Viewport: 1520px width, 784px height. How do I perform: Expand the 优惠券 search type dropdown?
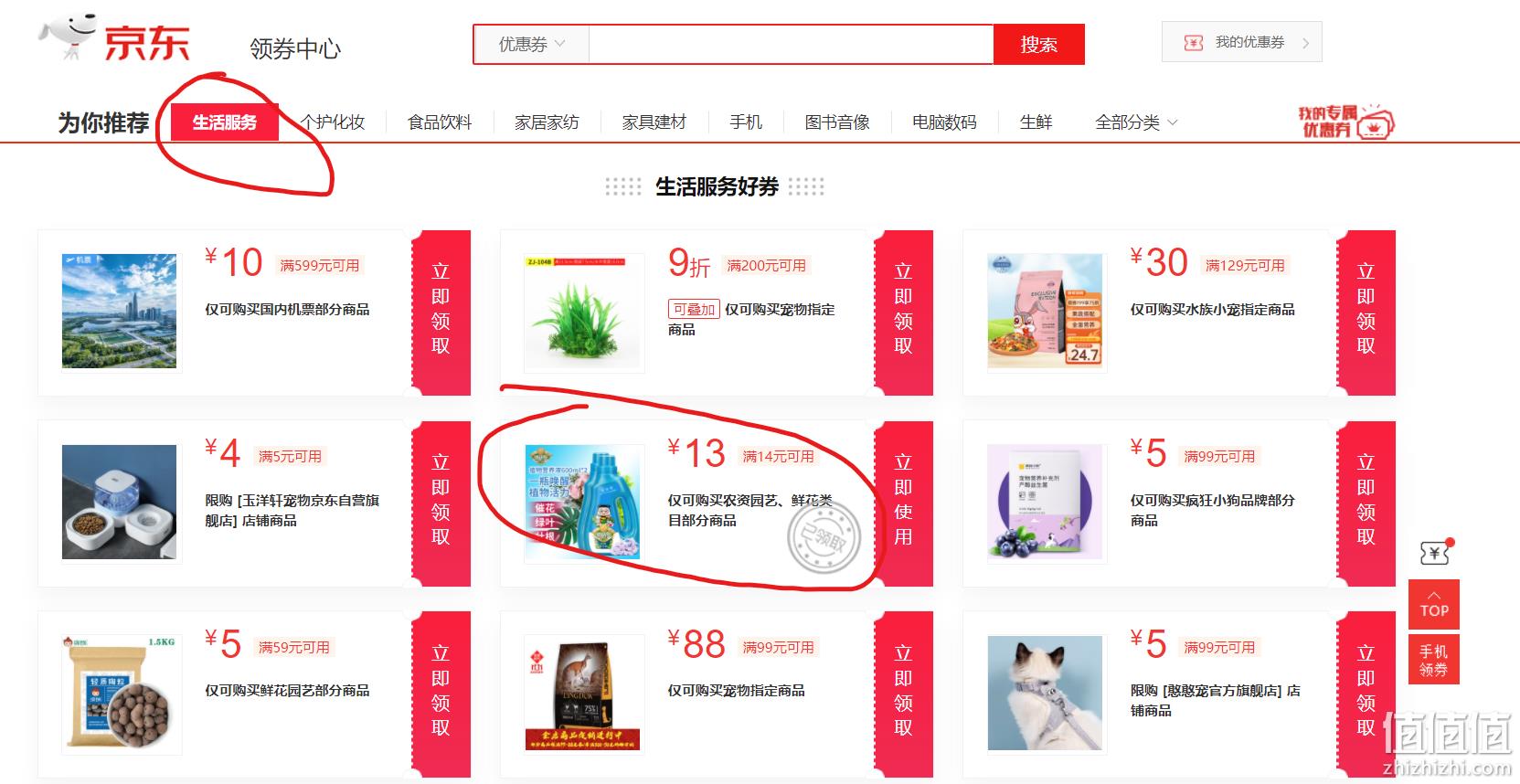(x=531, y=44)
